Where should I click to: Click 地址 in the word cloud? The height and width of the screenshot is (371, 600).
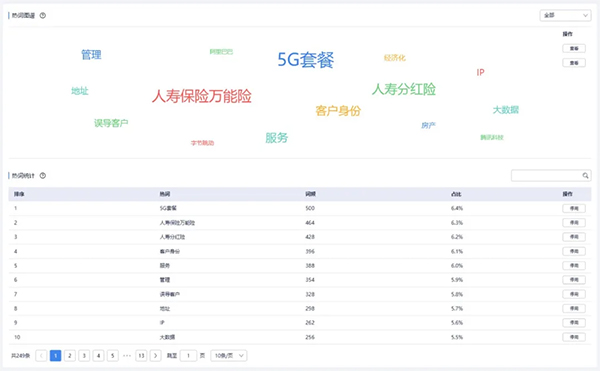point(80,91)
